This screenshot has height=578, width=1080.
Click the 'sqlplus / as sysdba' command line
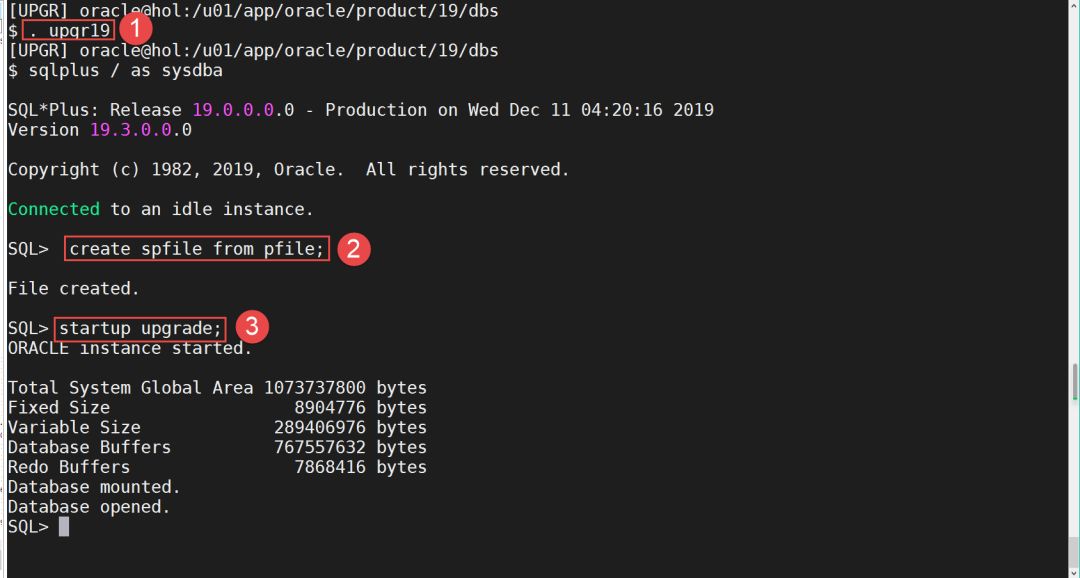115,71
